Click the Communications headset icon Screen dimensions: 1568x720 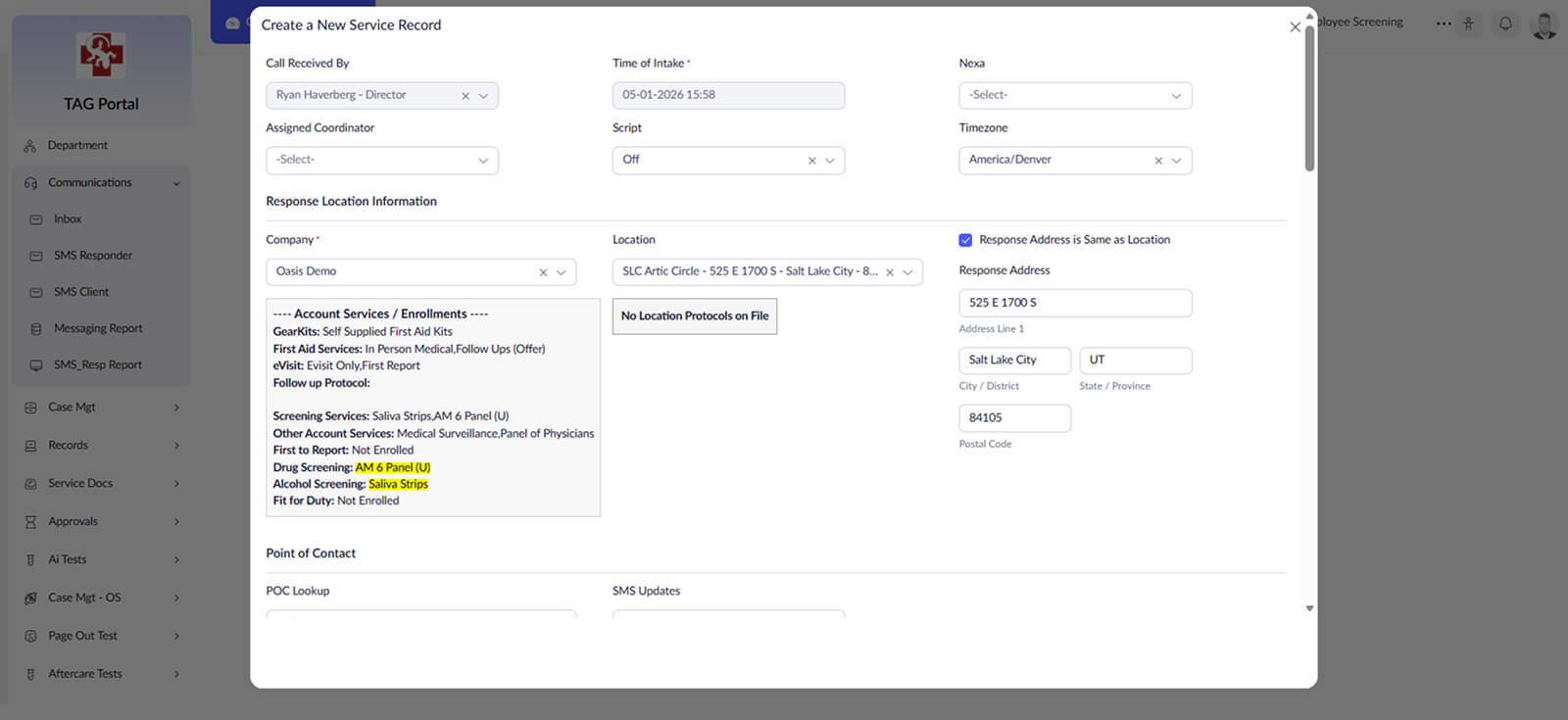click(30, 183)
